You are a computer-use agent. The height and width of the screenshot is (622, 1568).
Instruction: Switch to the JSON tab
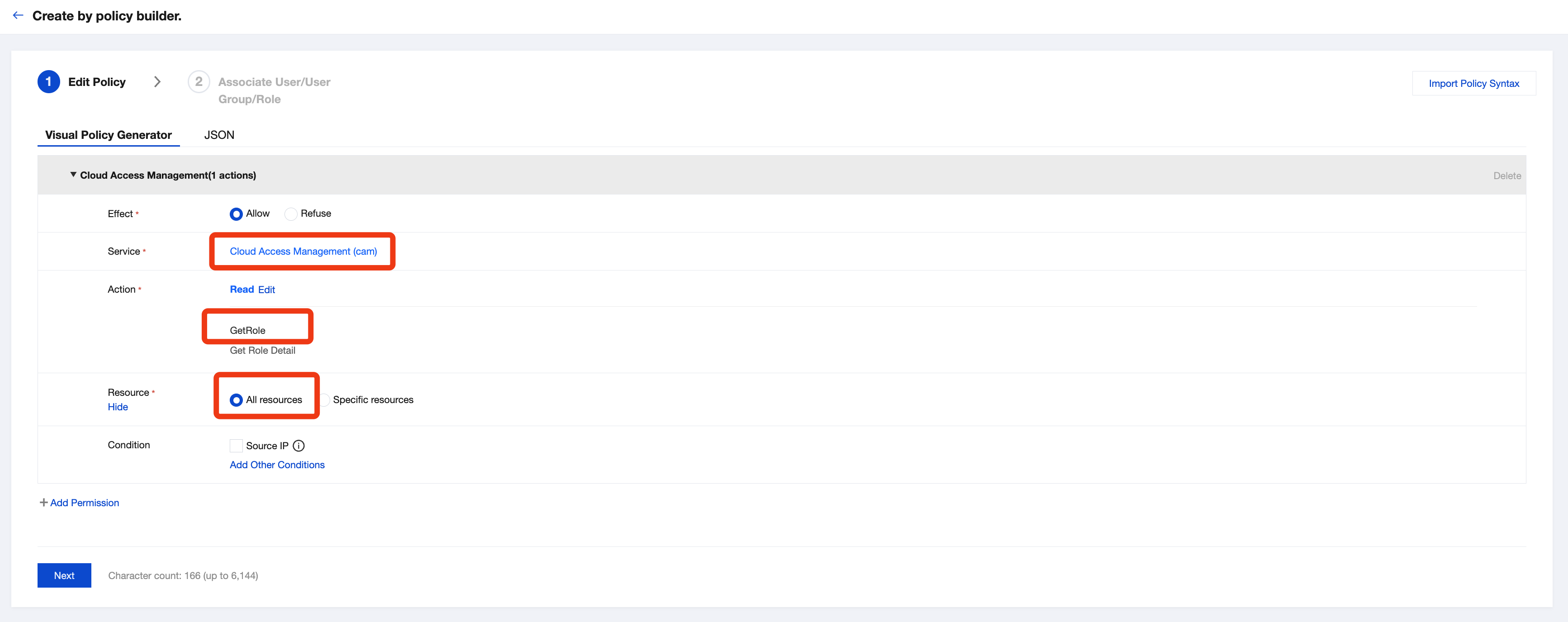coord(219,135)
